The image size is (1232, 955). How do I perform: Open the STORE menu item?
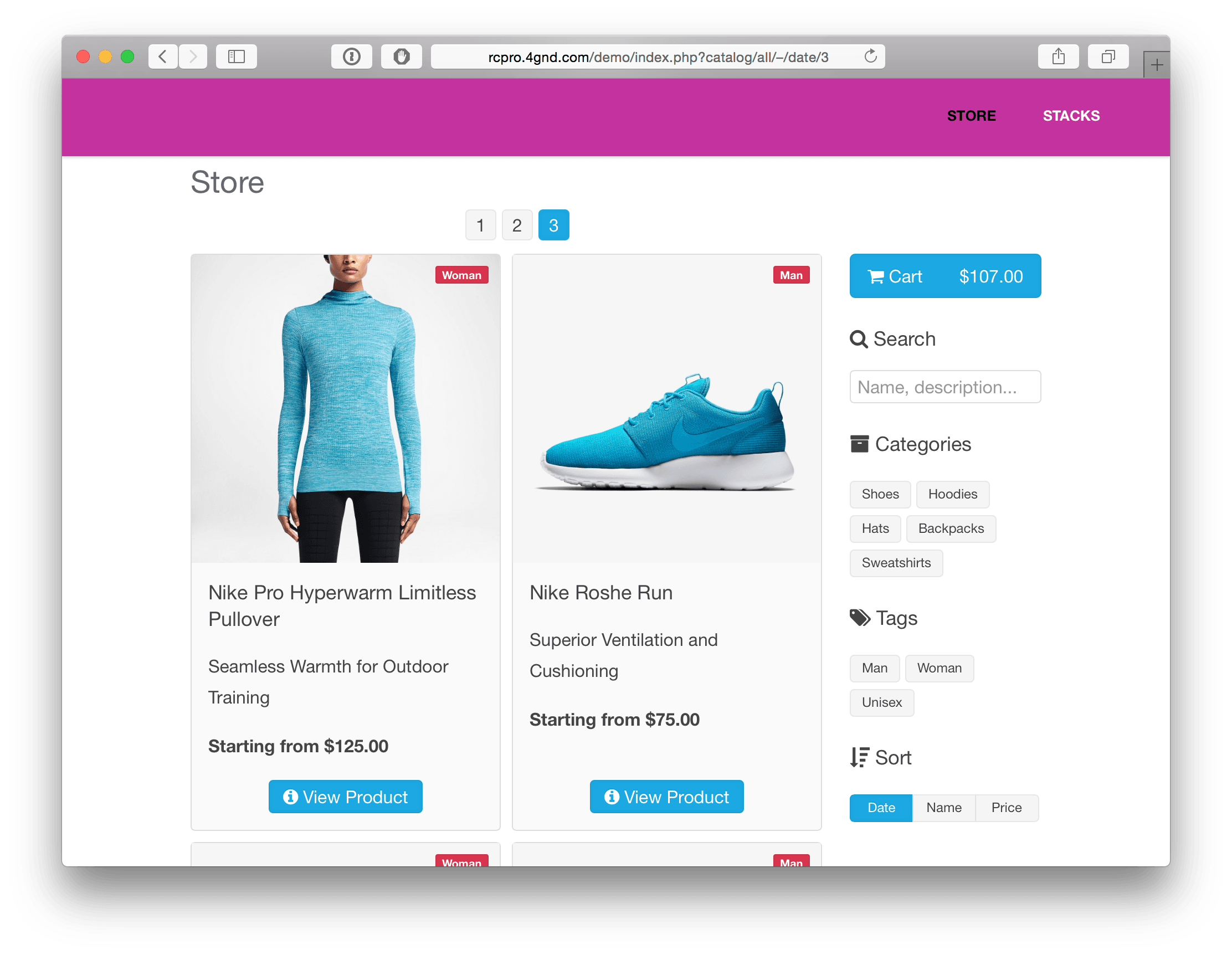pos(972,116)
